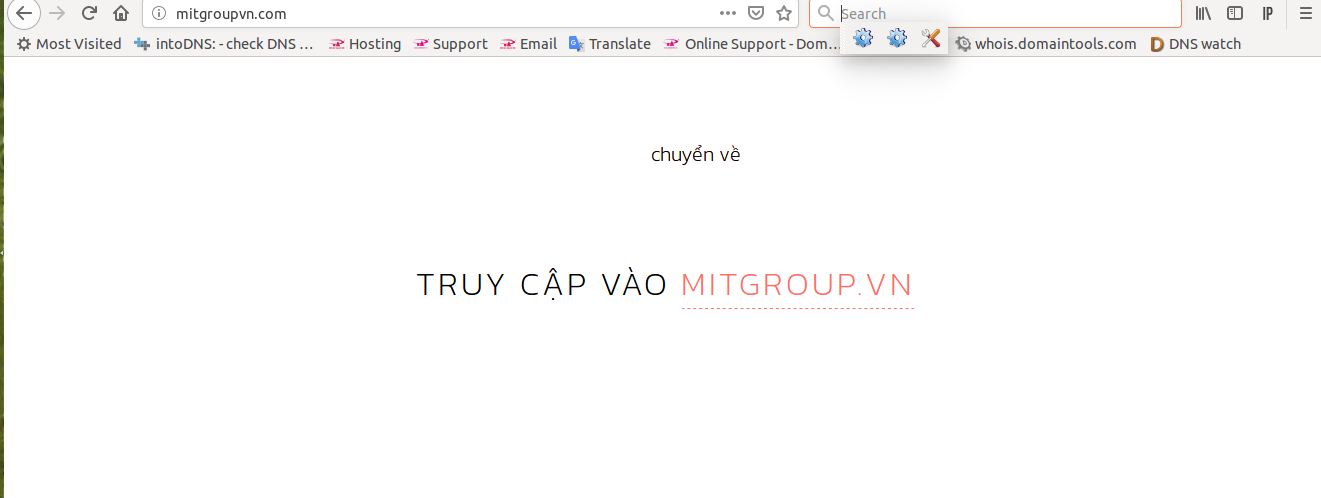The height and width of the screenshot is (498, 1321).
Task: Open the Most Visited bookmarks folder
Action: pos(69,44)
